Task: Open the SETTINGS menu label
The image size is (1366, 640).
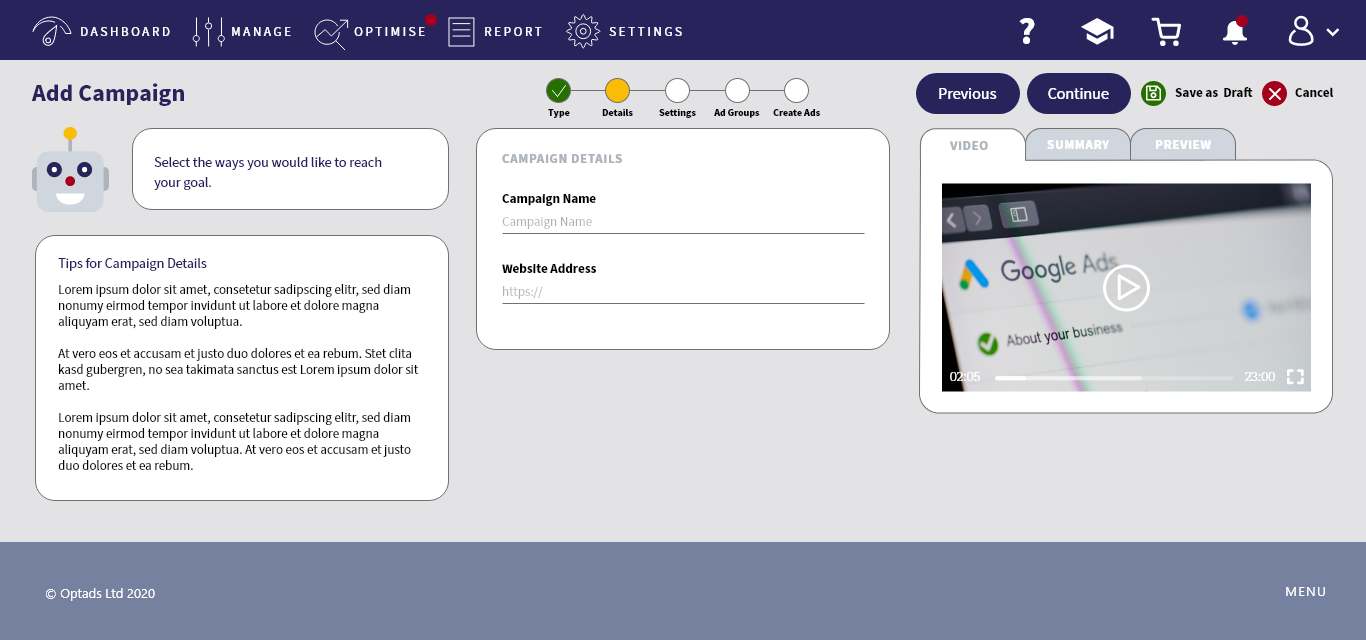Action: click(646, 32)
